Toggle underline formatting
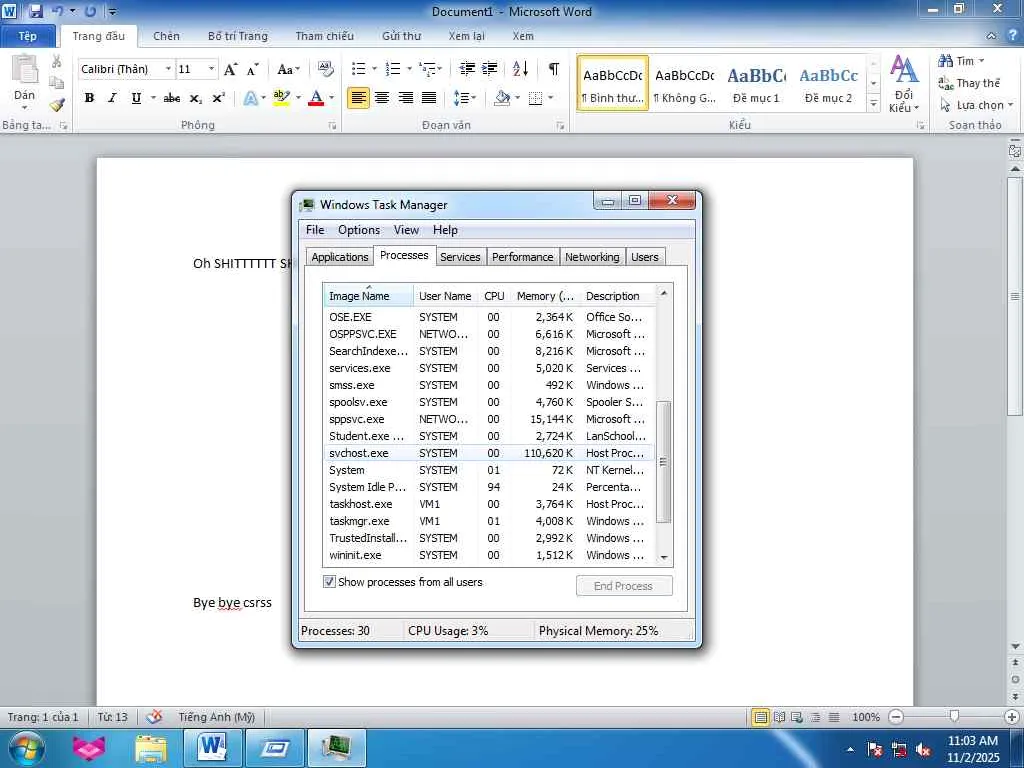The height and width of the screenshot is (768, 1024). click(x=136, y=98)
